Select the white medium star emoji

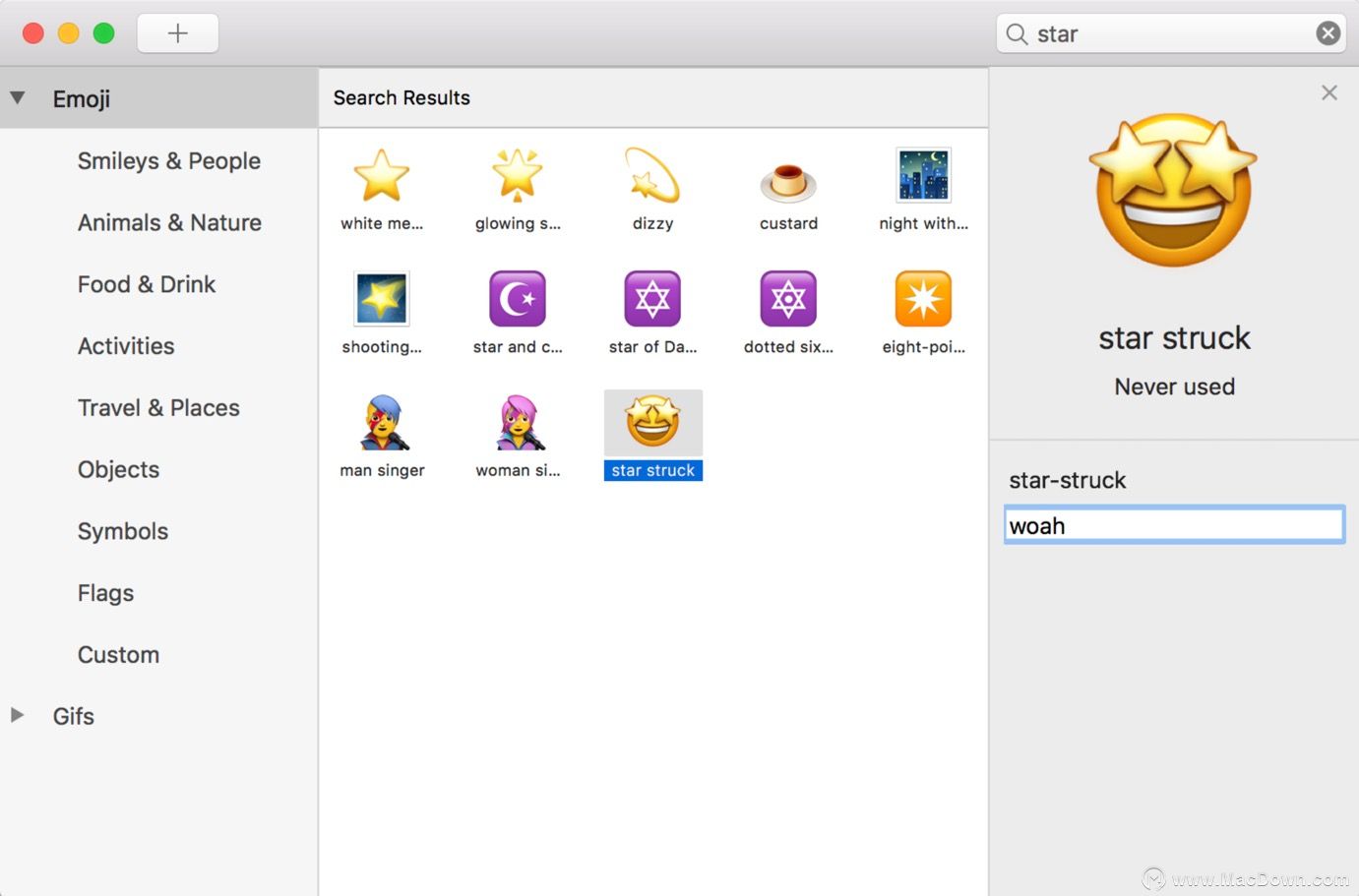click(x=382, y=177)
